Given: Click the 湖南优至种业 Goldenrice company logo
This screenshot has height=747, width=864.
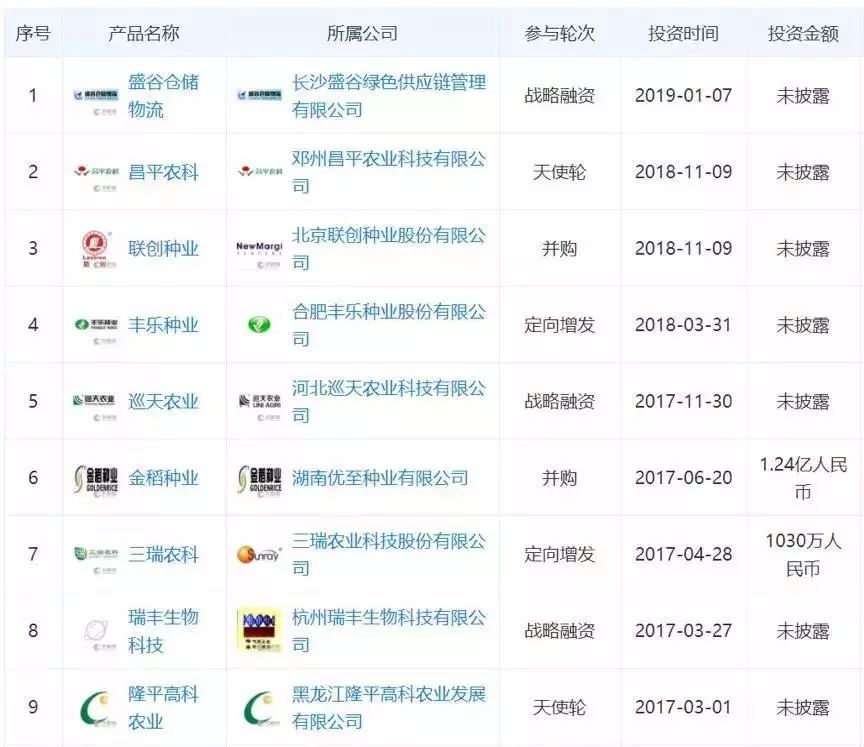Looking at the screenshot, I should (260, 479).
